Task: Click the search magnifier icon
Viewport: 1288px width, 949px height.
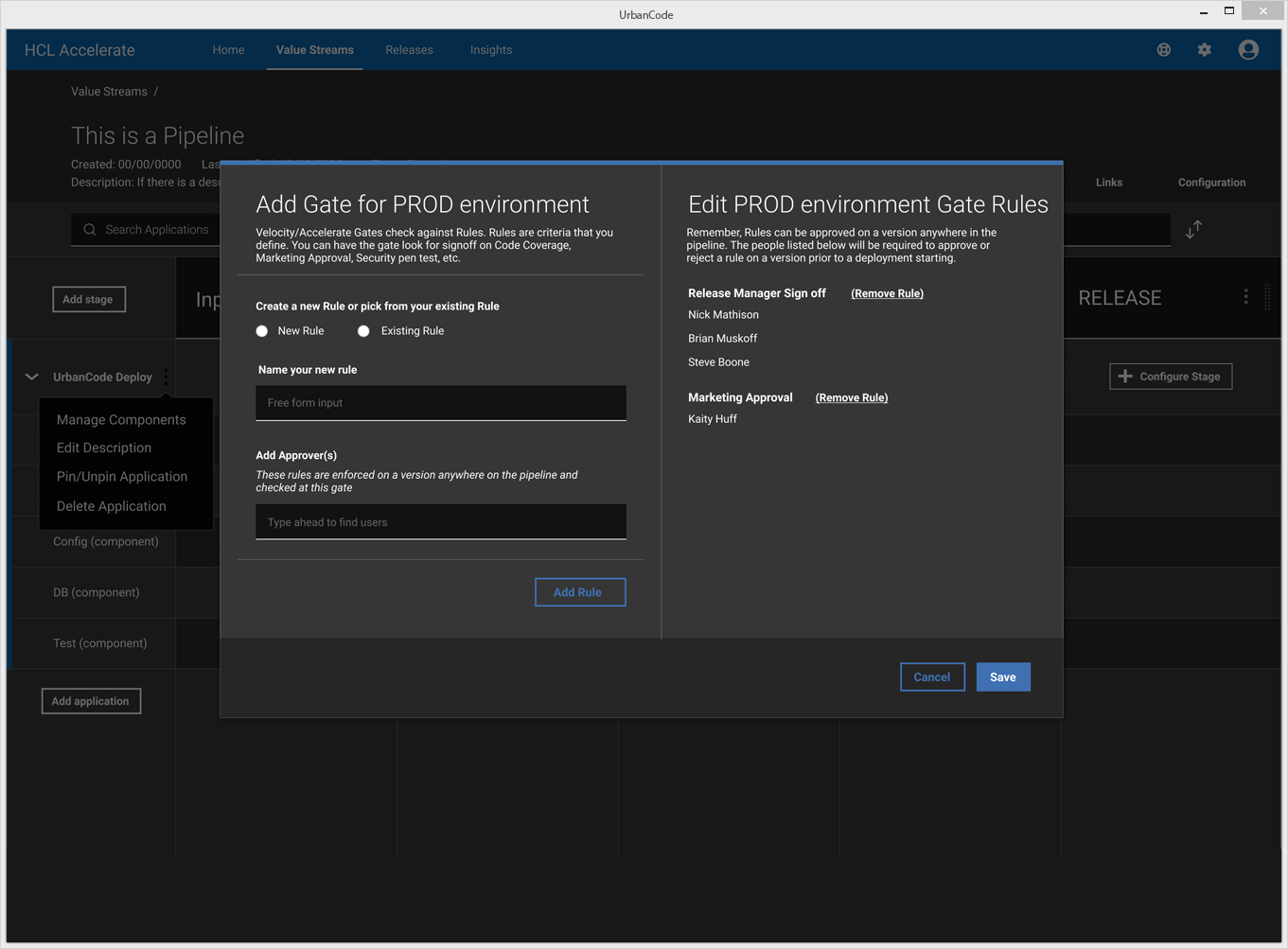Action: [90, 230]
